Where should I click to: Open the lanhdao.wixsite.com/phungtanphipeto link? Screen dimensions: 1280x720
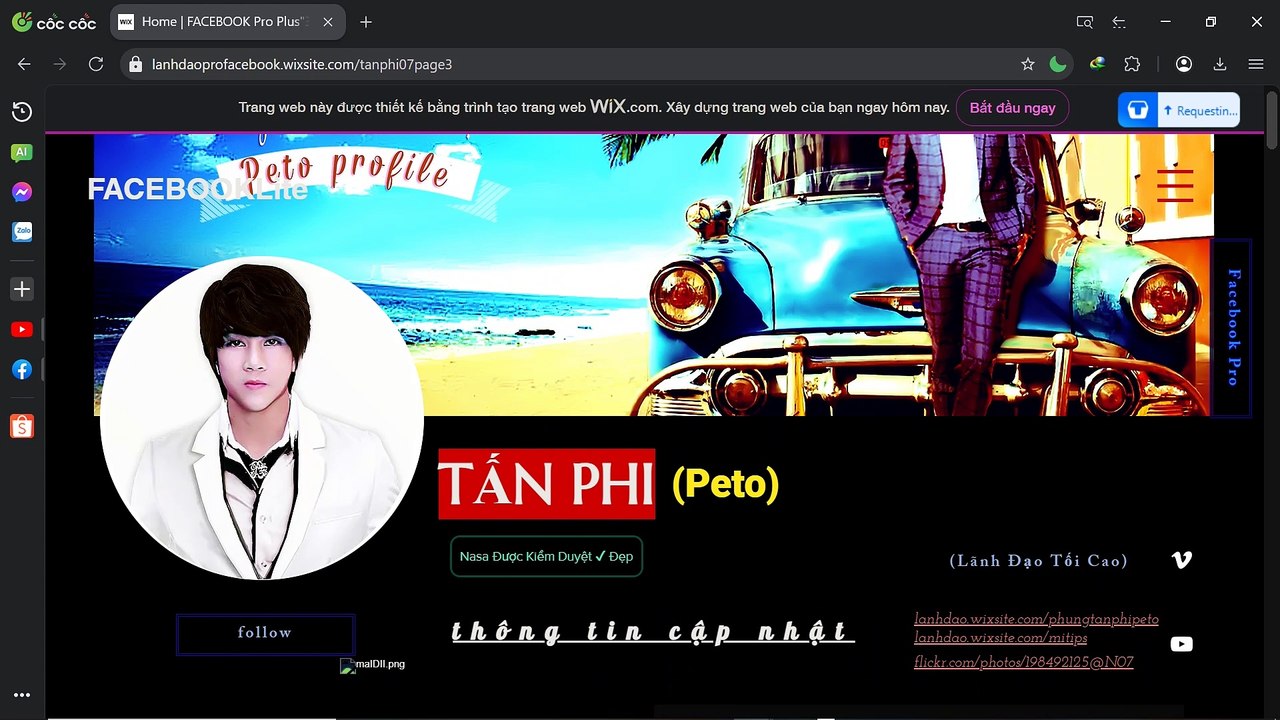click(x=1036, y=619)
